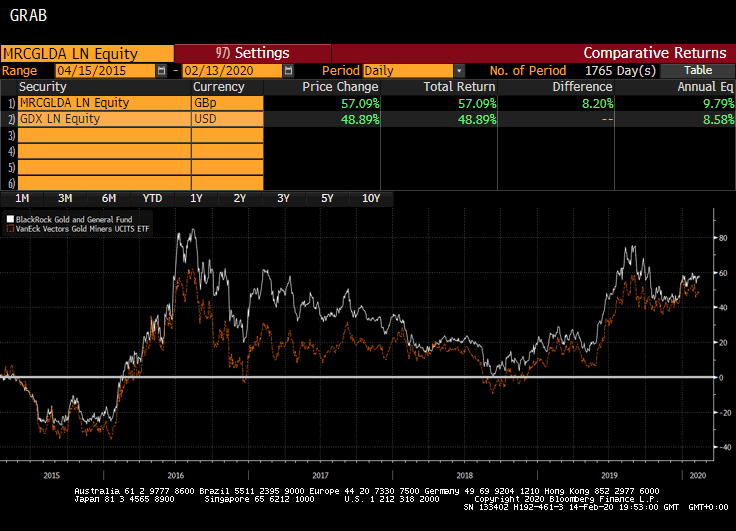Click the Price Change column header
Screen dimensions: 736x531
[x=340, y=87]
